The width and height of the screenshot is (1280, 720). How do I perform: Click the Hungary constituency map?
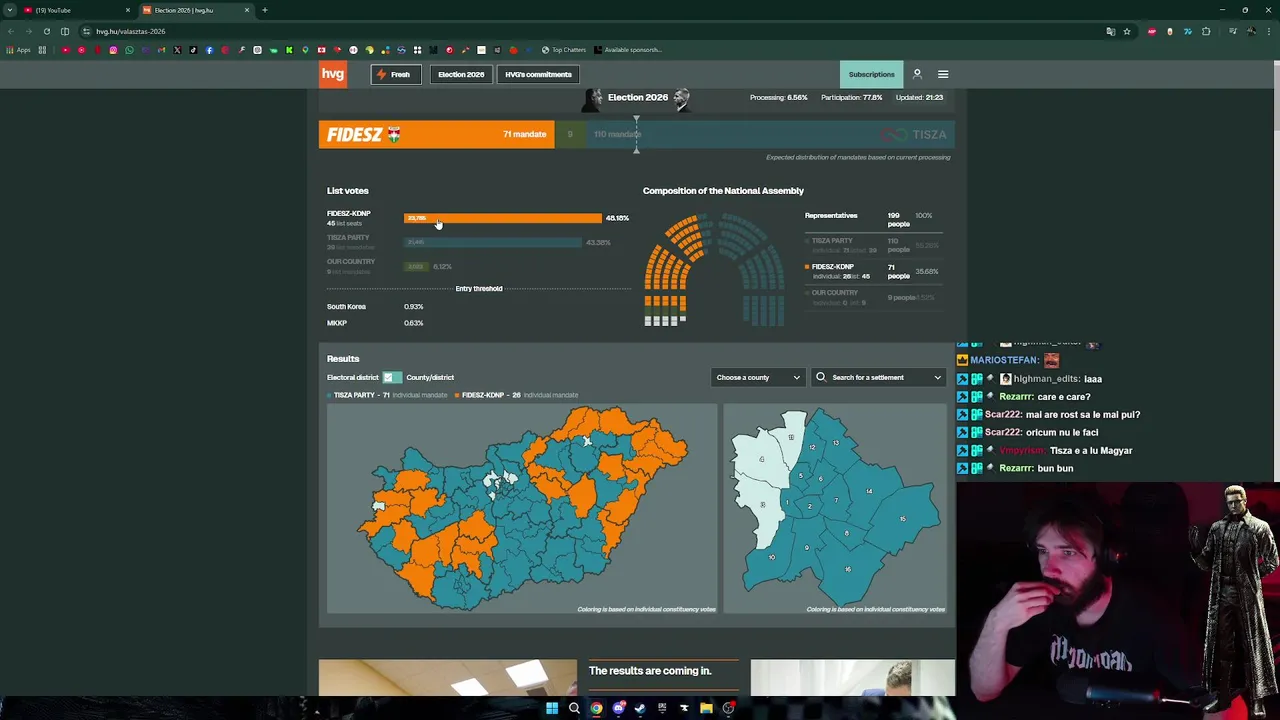click(x=521, y=507)
